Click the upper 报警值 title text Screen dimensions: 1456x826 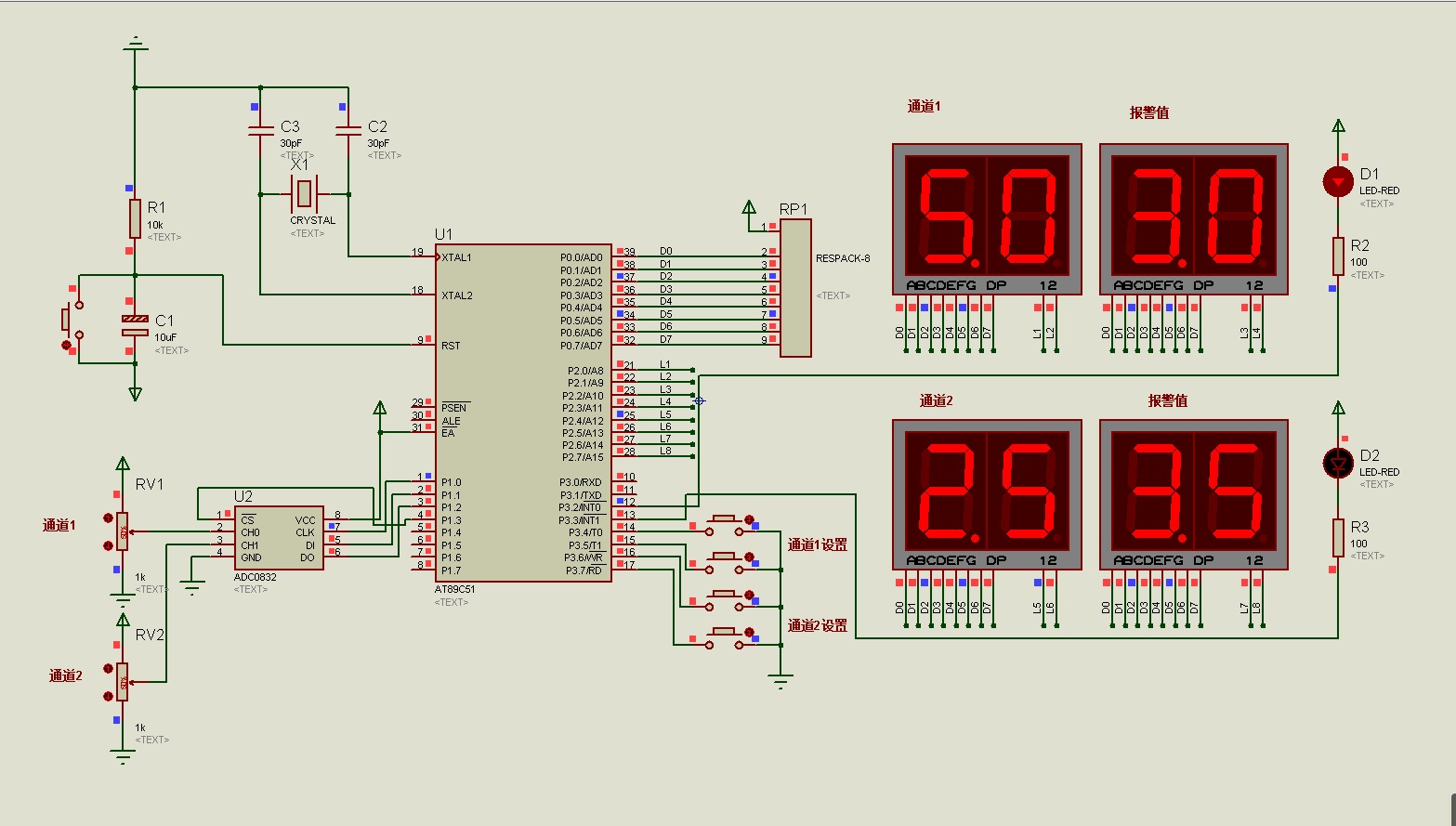[x=1149, y=113]
